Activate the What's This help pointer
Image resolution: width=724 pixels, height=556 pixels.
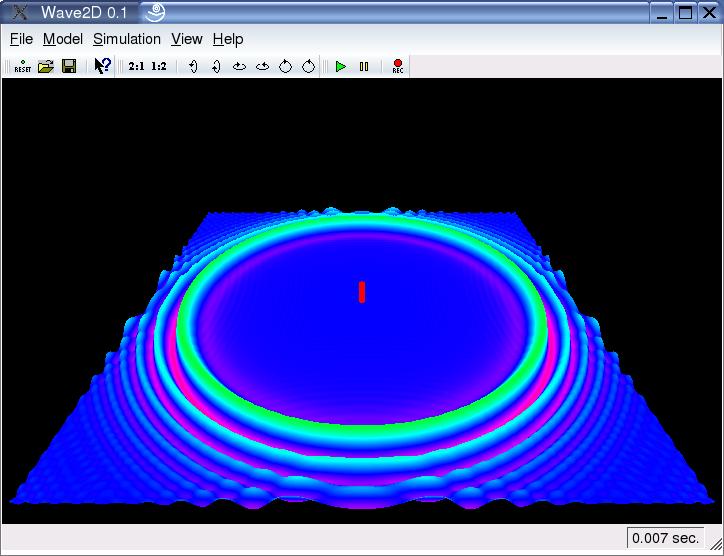point(102,66)
